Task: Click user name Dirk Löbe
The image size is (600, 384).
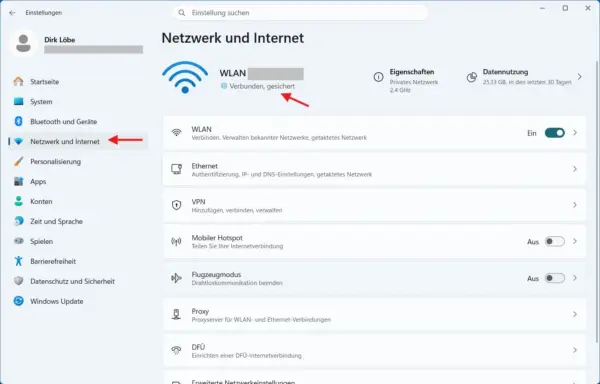Action: pyautogui.click(x=59, y=40)
